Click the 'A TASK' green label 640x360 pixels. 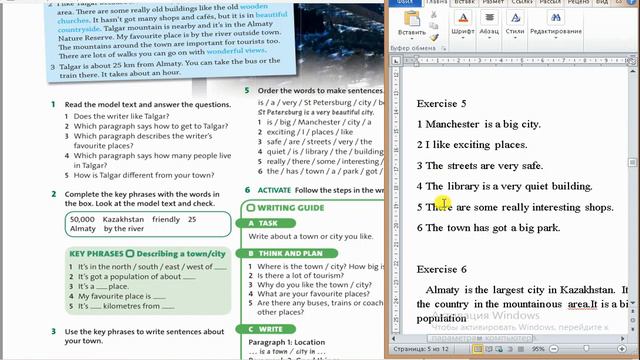click(x=266, y=223)
